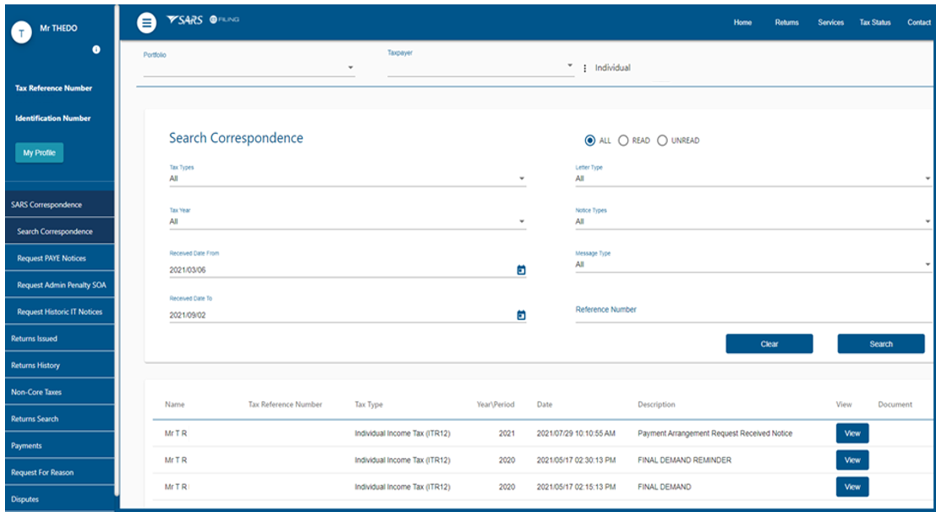Expand the Tax Types dropdown

coord(346,179)
